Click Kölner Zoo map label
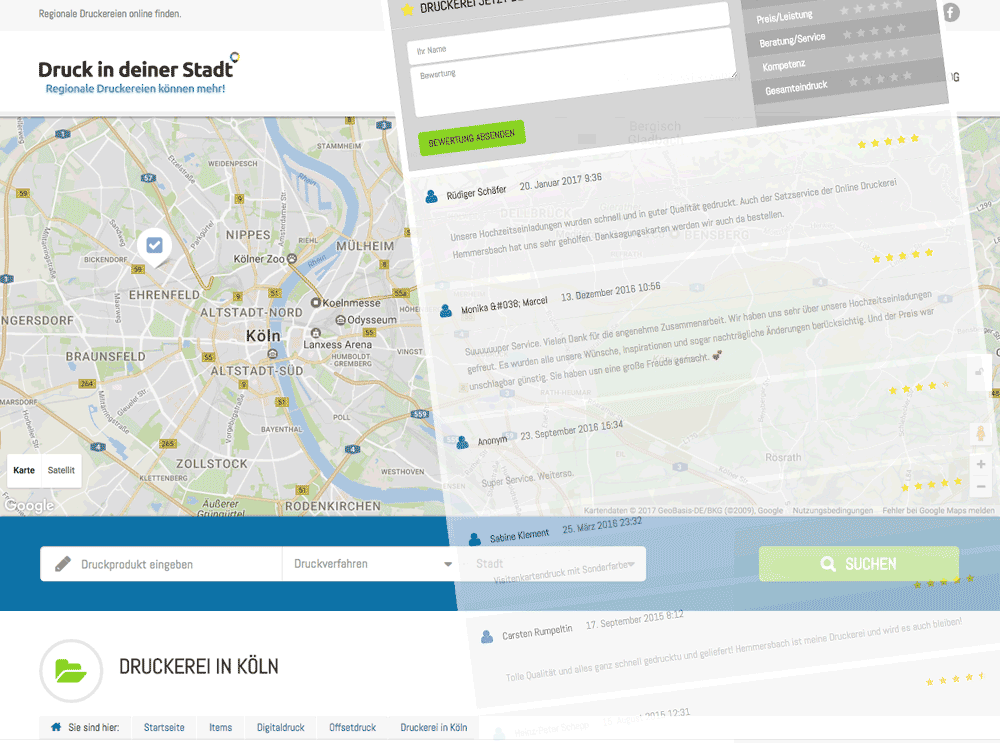The width and height of the screenshot is (1000, 743). (x=265, y=259)
